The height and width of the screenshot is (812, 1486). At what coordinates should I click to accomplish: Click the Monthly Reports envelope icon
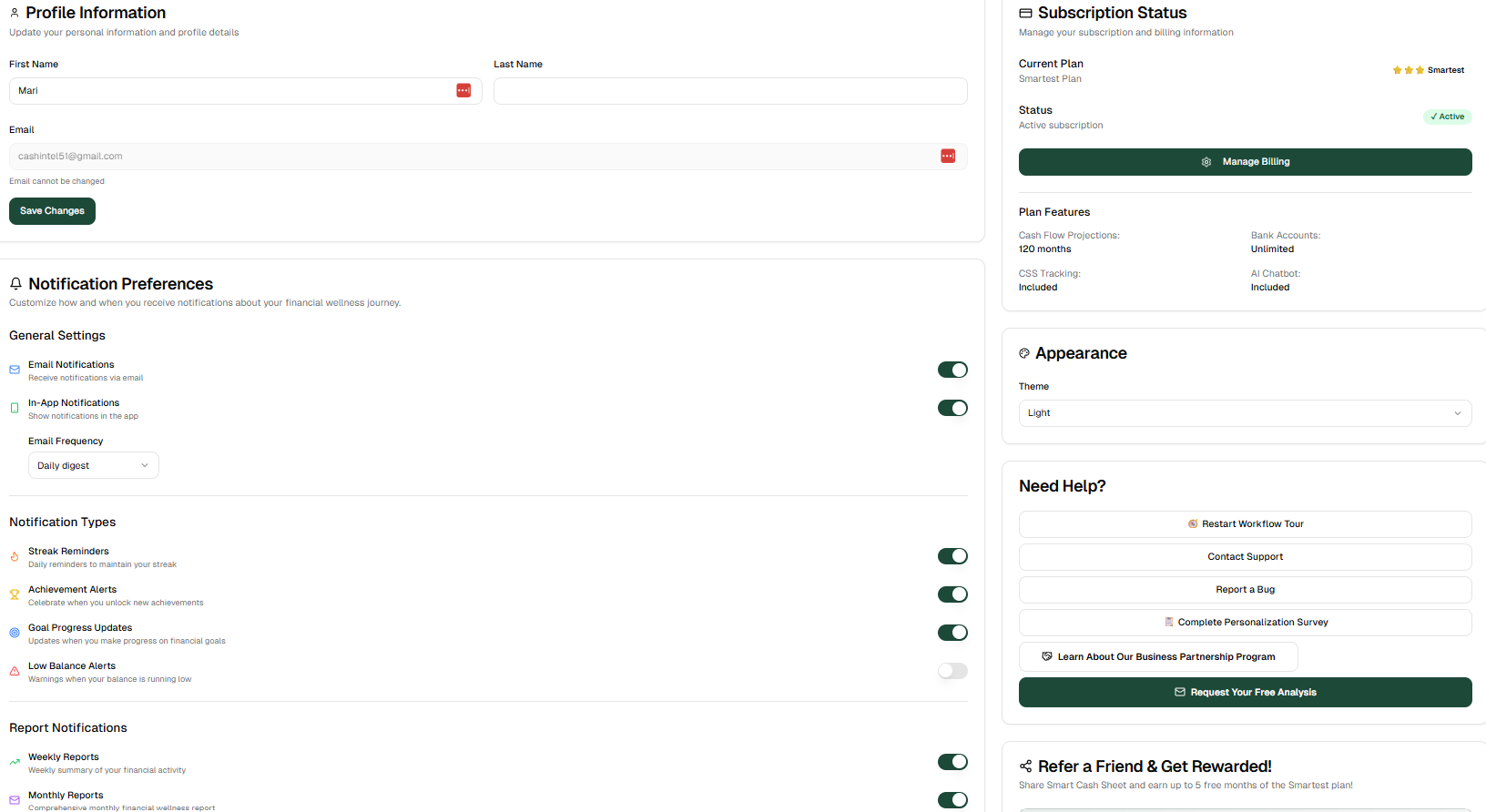pyautogui.click(x=15, y=800)
